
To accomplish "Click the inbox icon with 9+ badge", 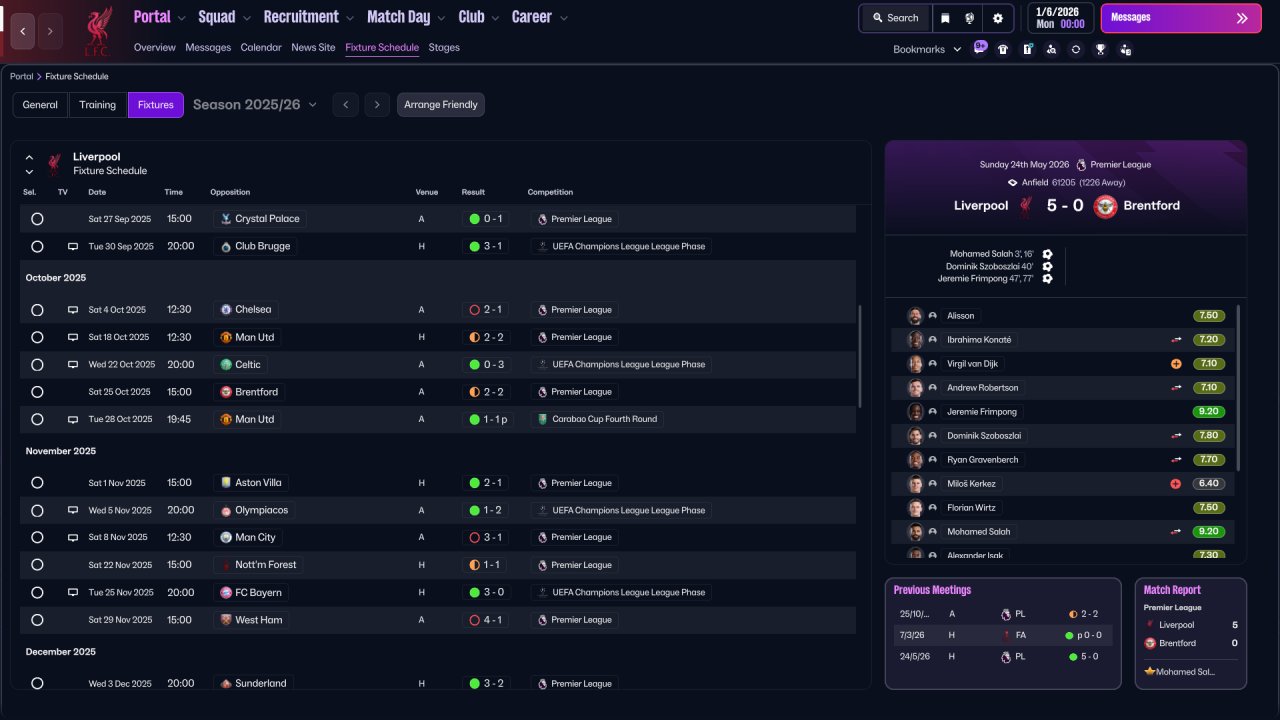I will click(979, 48).
